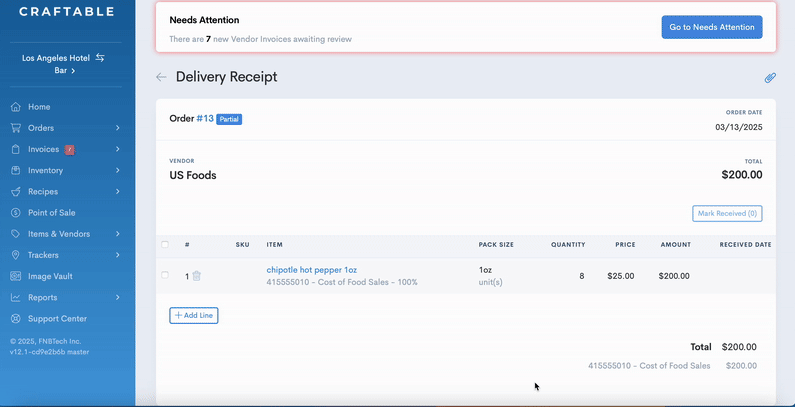Click the Point of Sale dollar icon
795x407 pixels.
click(x=16, y=213)
